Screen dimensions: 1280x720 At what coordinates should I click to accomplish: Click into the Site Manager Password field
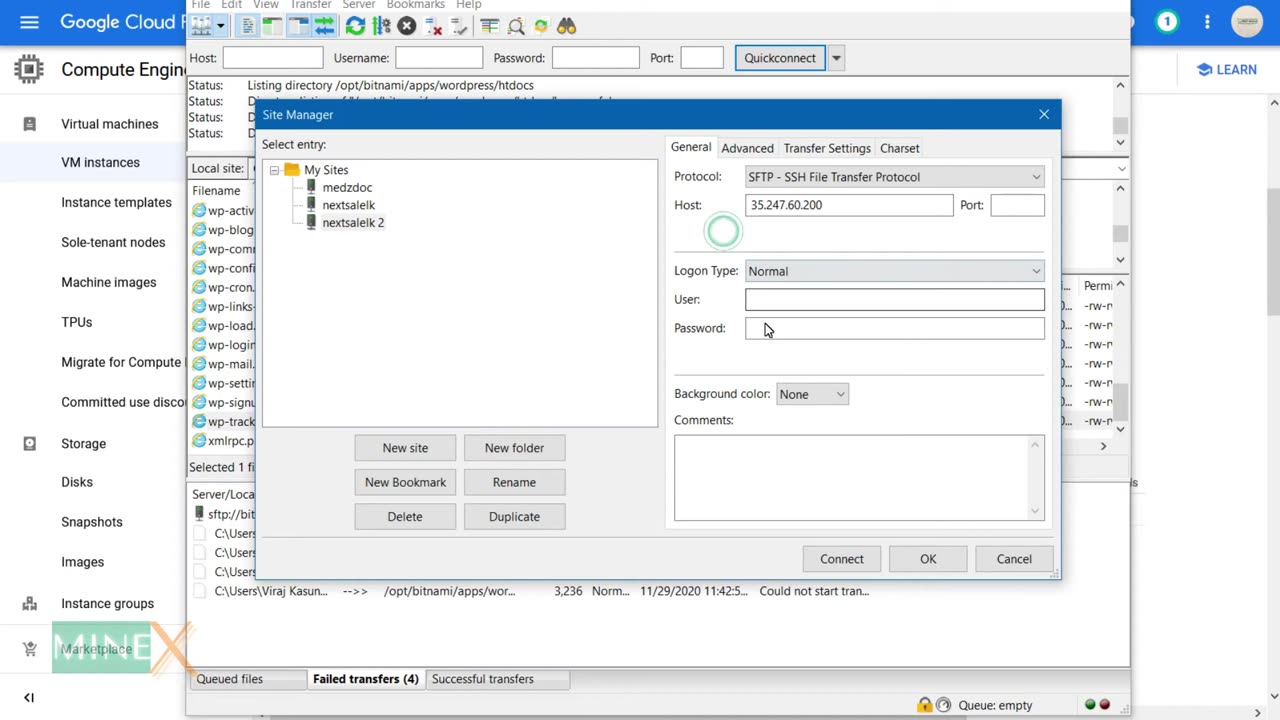point(894,328)
